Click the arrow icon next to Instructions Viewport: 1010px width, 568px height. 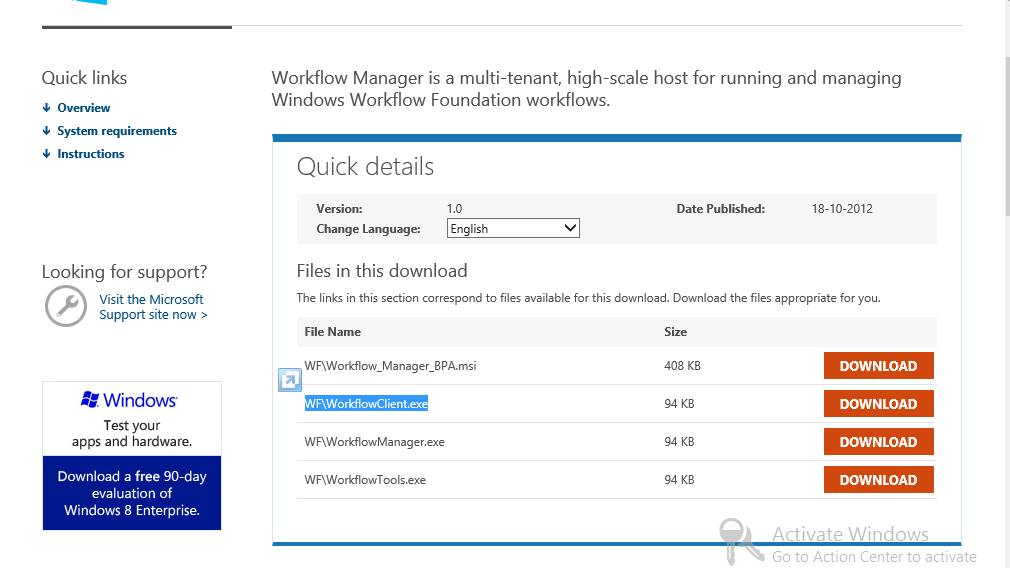coord(46,154)
